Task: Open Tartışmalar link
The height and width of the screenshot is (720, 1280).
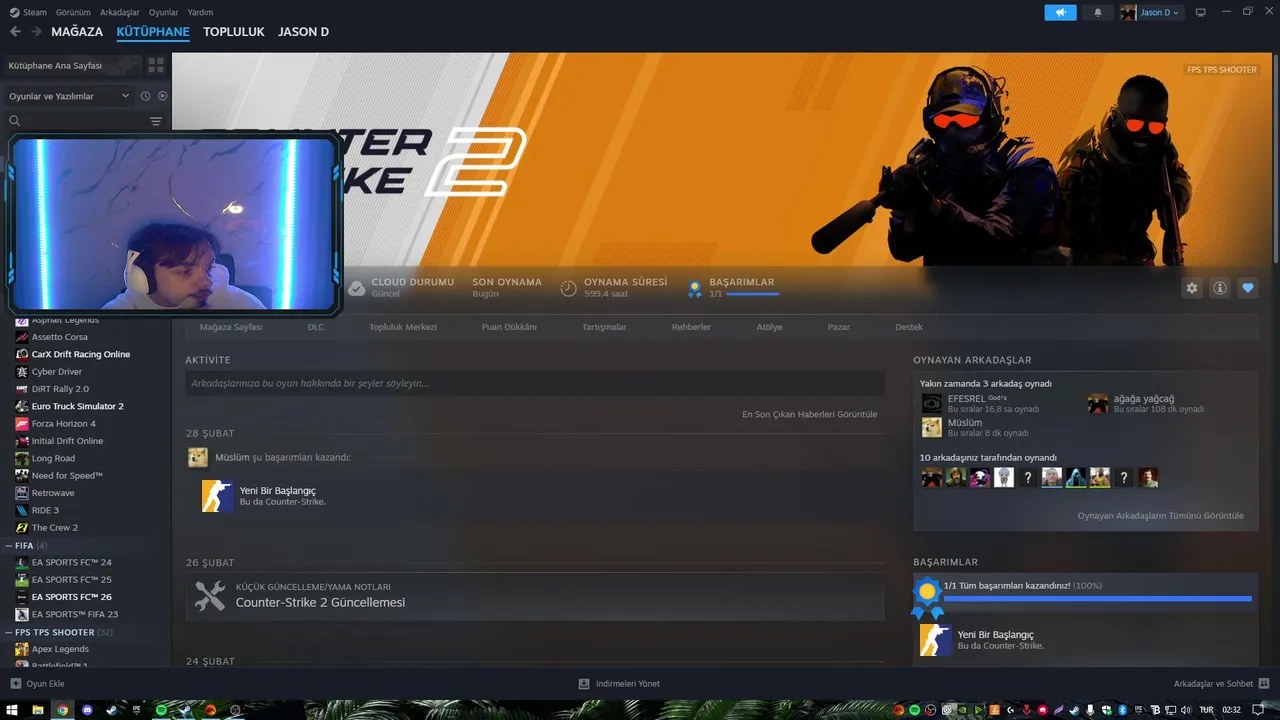Action: [604, 327]
